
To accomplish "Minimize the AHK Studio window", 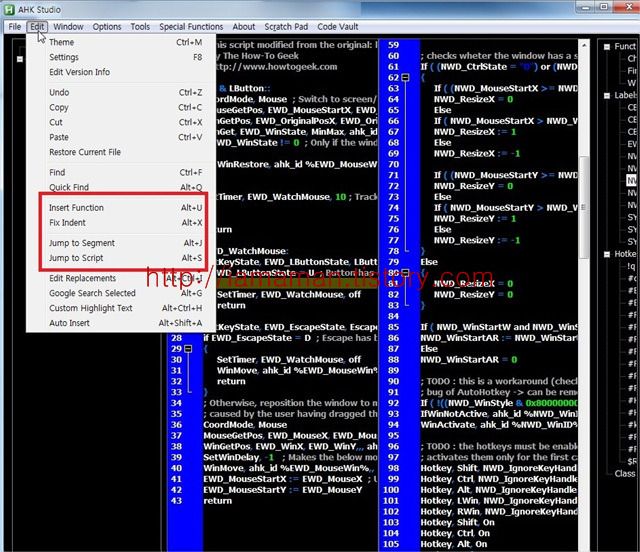I will click(586, 7).
